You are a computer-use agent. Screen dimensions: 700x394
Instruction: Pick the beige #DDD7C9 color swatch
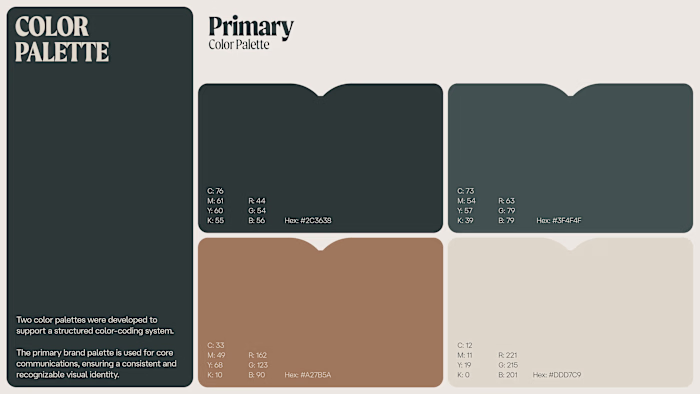[x=571, y=312]
